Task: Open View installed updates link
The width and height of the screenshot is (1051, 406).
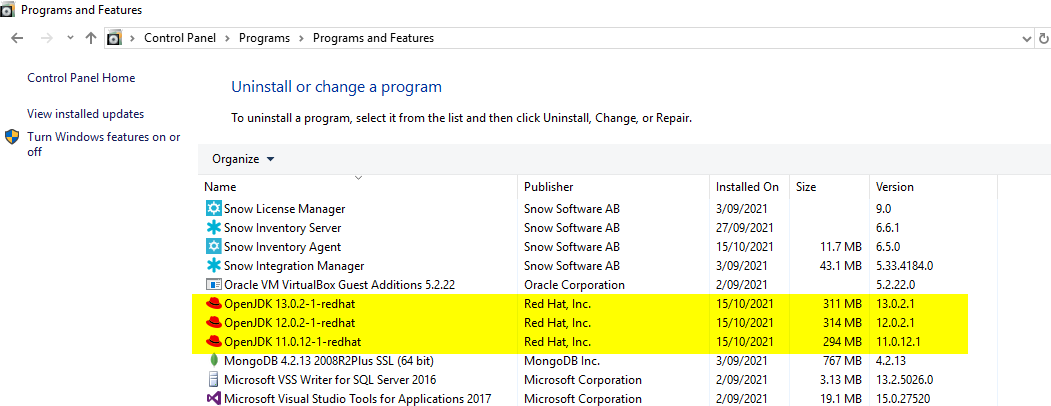Action: click(x=85, y=114)
